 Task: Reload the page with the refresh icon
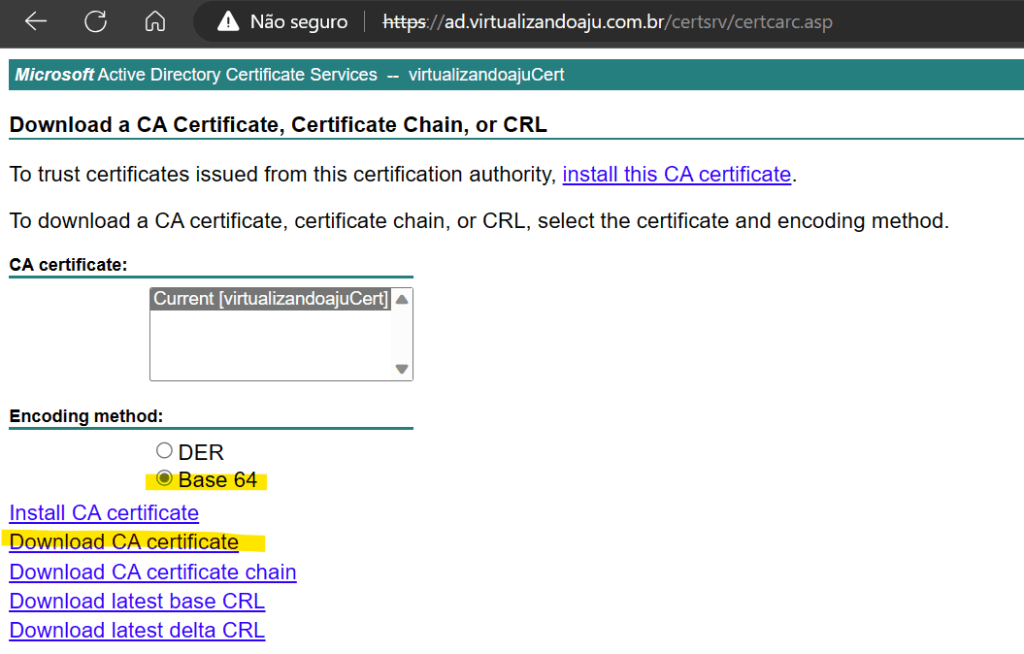click(95, 21)
